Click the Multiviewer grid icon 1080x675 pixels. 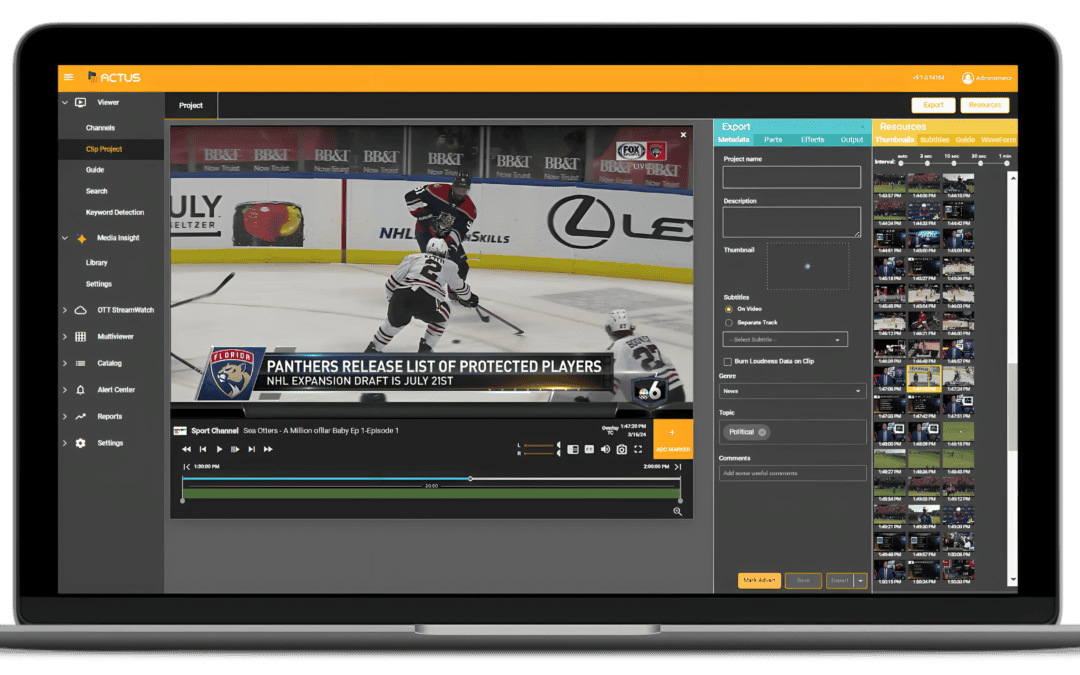[x=81, y=337]
